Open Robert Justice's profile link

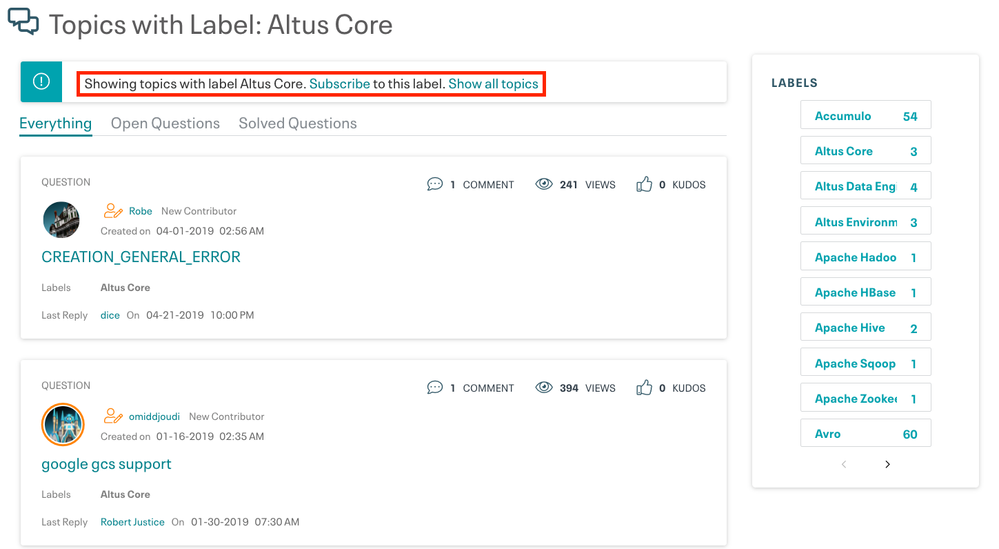[132, 522]
